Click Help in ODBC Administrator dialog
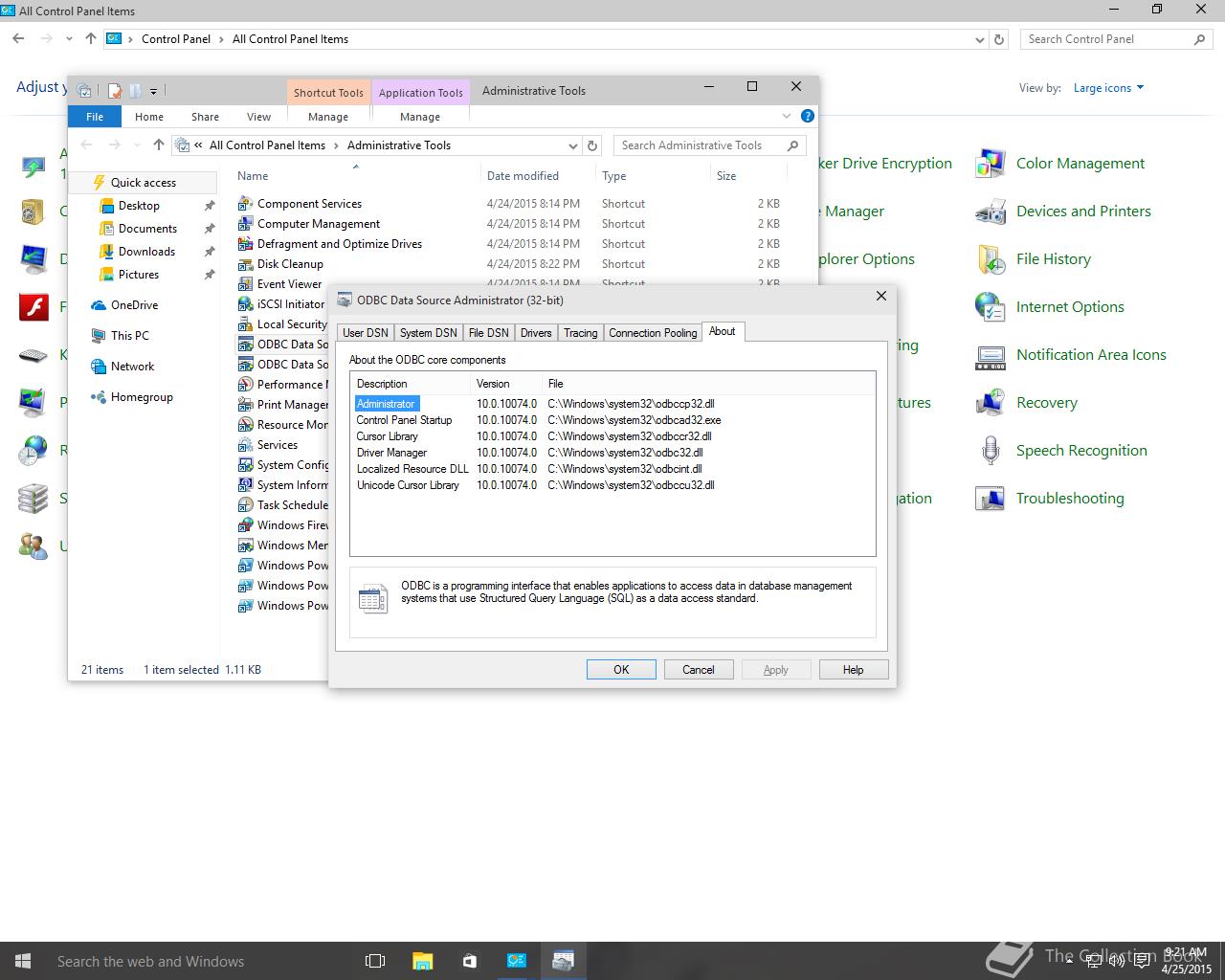The height and width of the screenshot is (980, 1225). click(854, 670)
